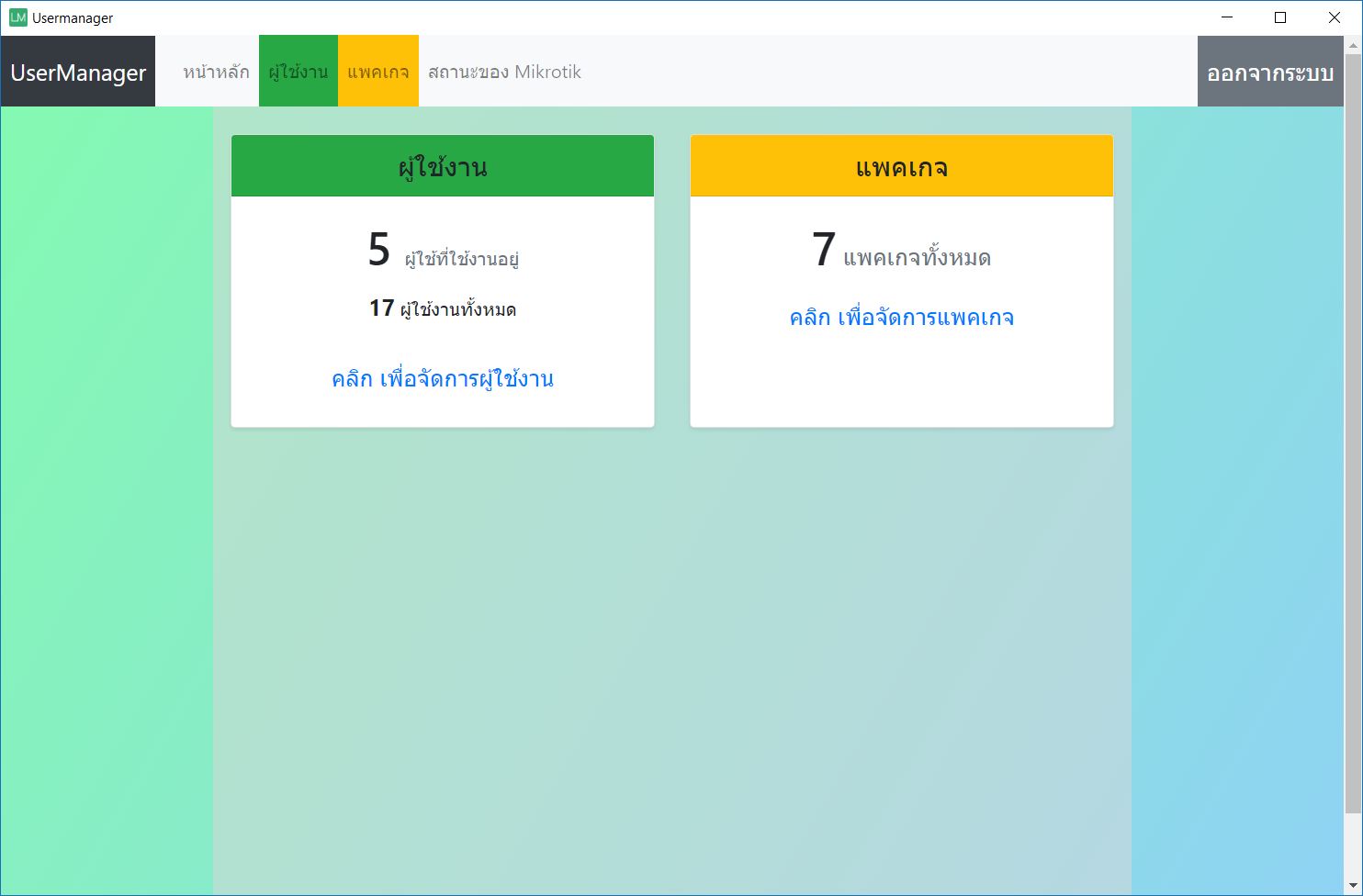
Task: Open สถานะของ Mikrotik page
Action: click(x=504, y=72)
